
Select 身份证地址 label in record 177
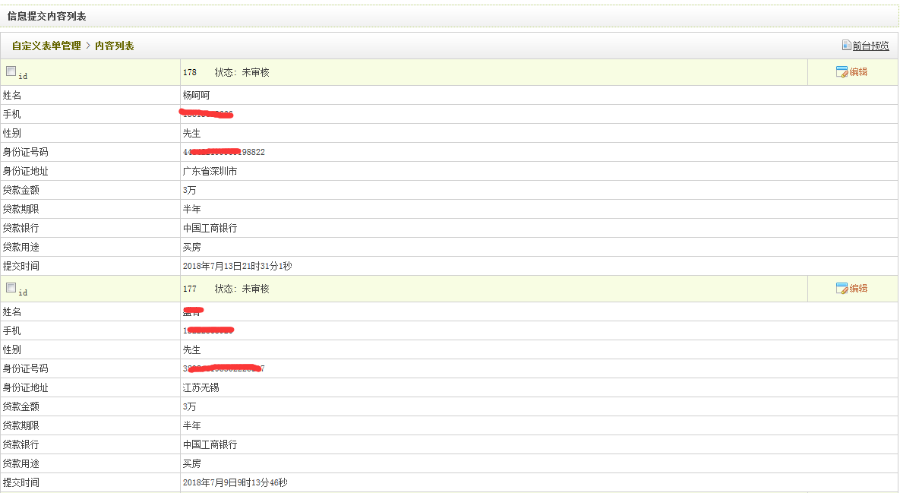coord(25,387)
